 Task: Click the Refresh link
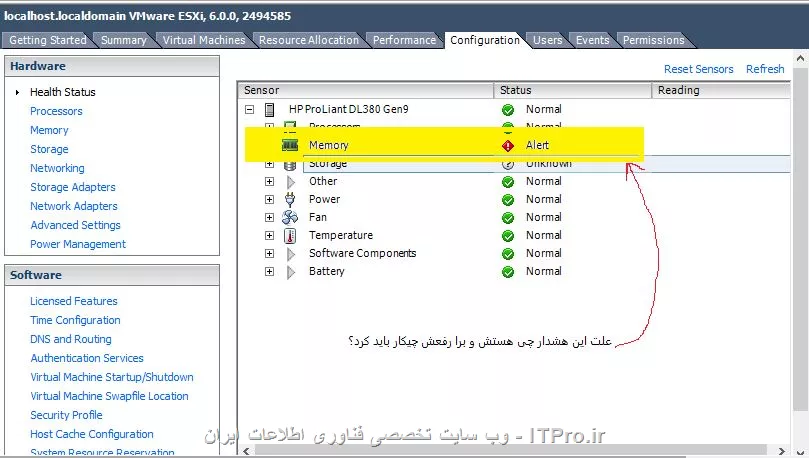(x=765, y=69)
